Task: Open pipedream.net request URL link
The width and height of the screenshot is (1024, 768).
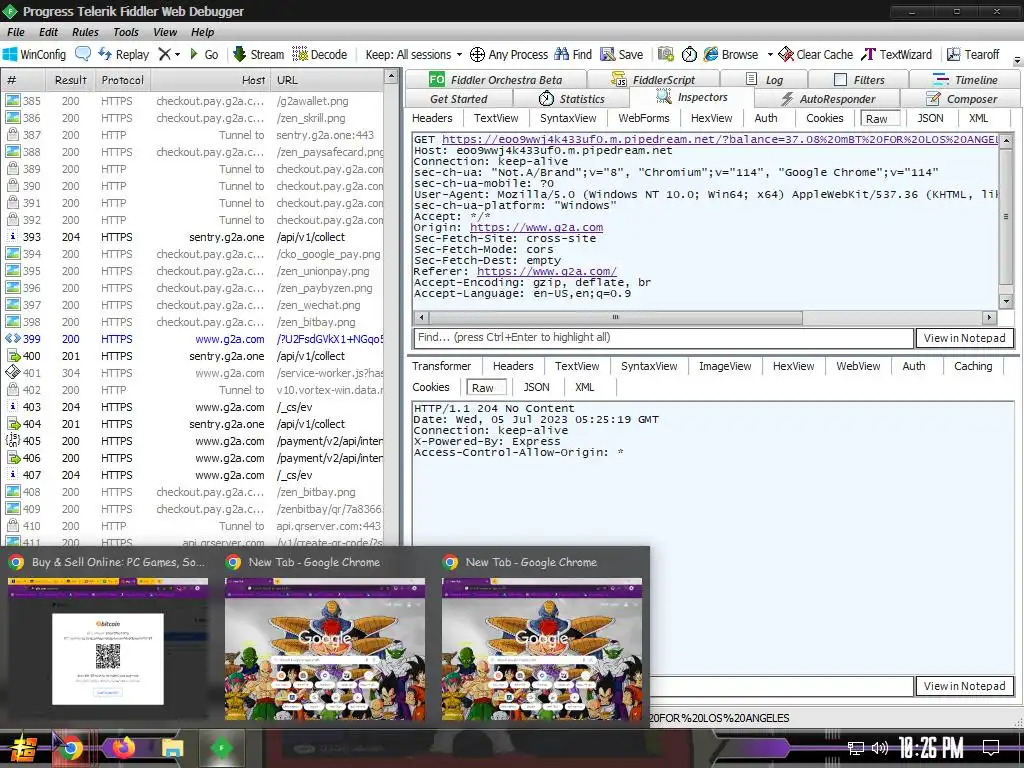Action: tap(720, 139)
